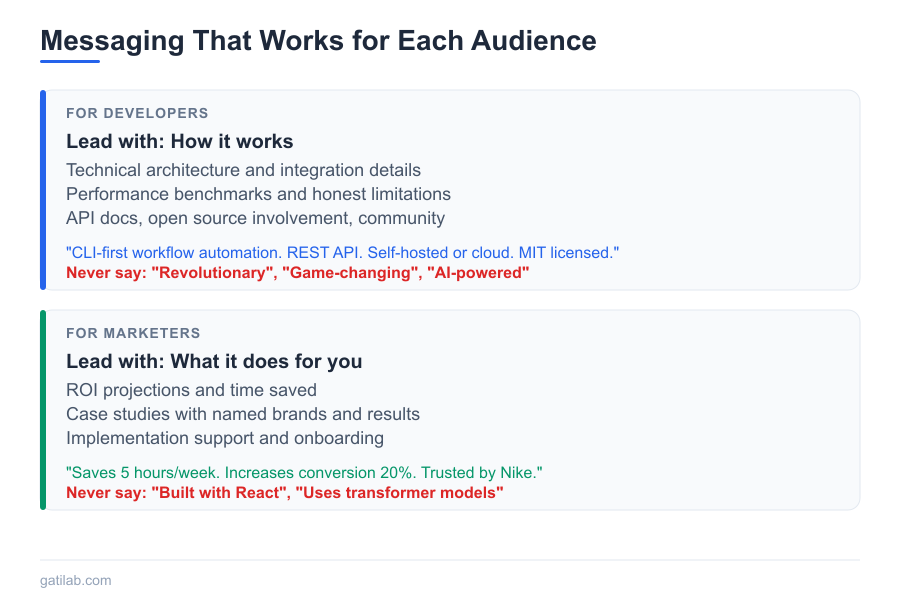Click the red "Never say: Revolutionary" warning

[297, 272]
